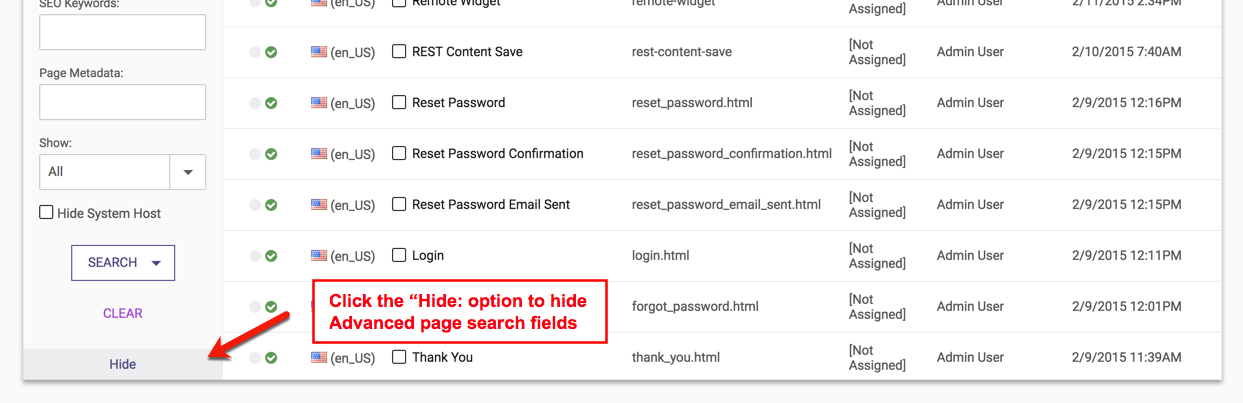The height and width of the screenshot is (403, 1243).
Task: Click US flag icon in Thank You row
Action: [319, 358]
